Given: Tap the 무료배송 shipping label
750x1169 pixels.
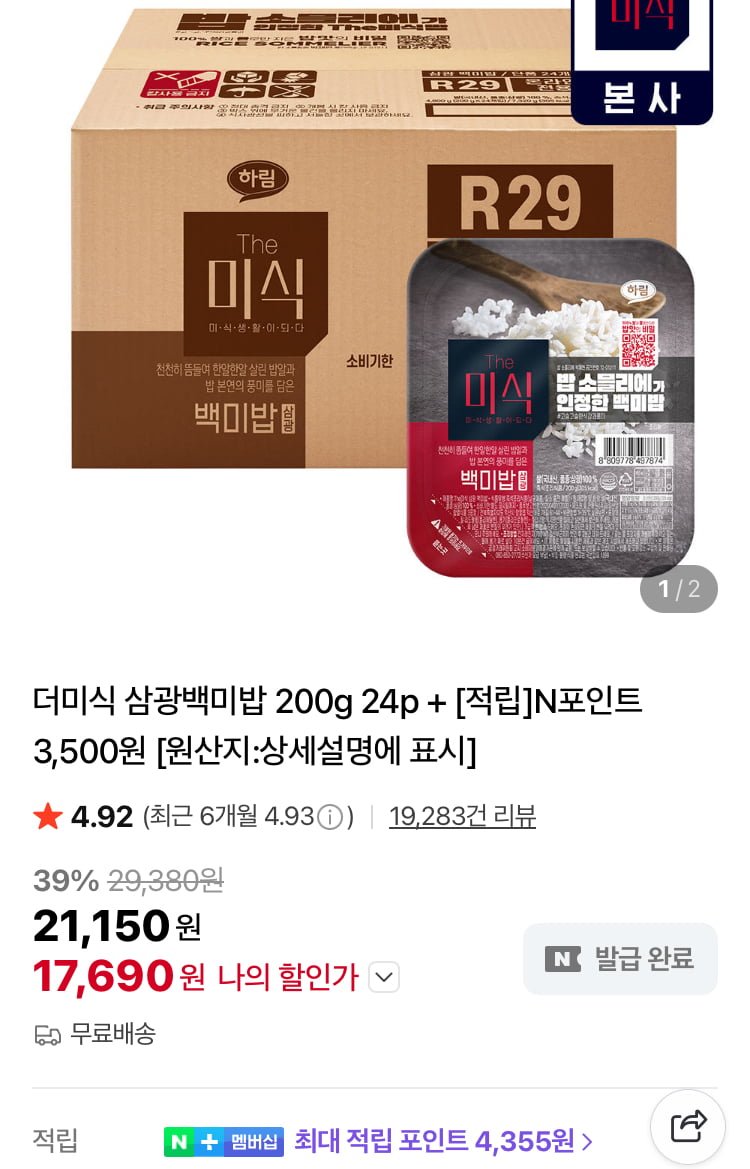Looking at the screenshot, I should (113, 1034).
